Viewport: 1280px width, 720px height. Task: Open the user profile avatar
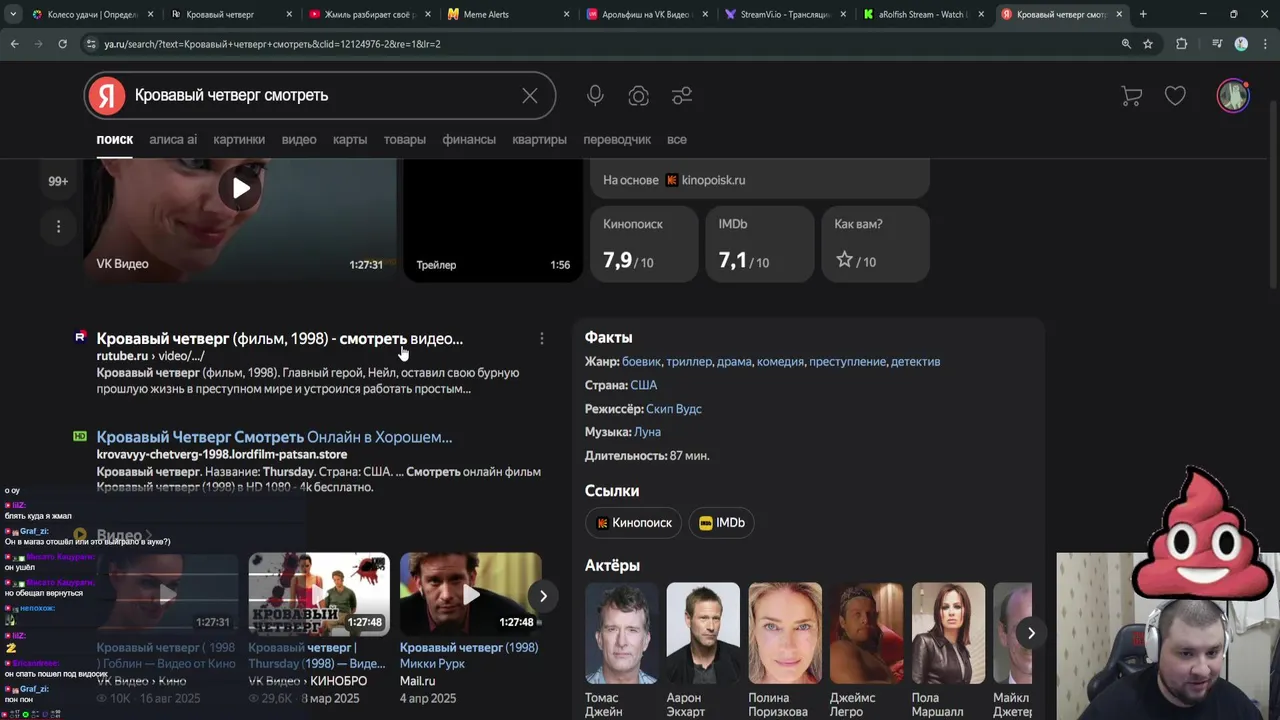coord(1233,96)
